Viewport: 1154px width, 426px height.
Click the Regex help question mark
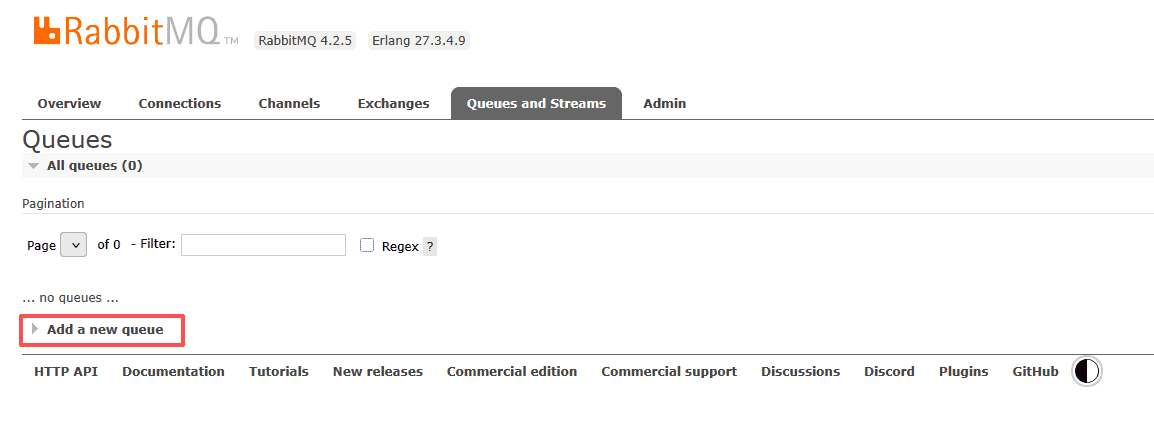point(430,246)
